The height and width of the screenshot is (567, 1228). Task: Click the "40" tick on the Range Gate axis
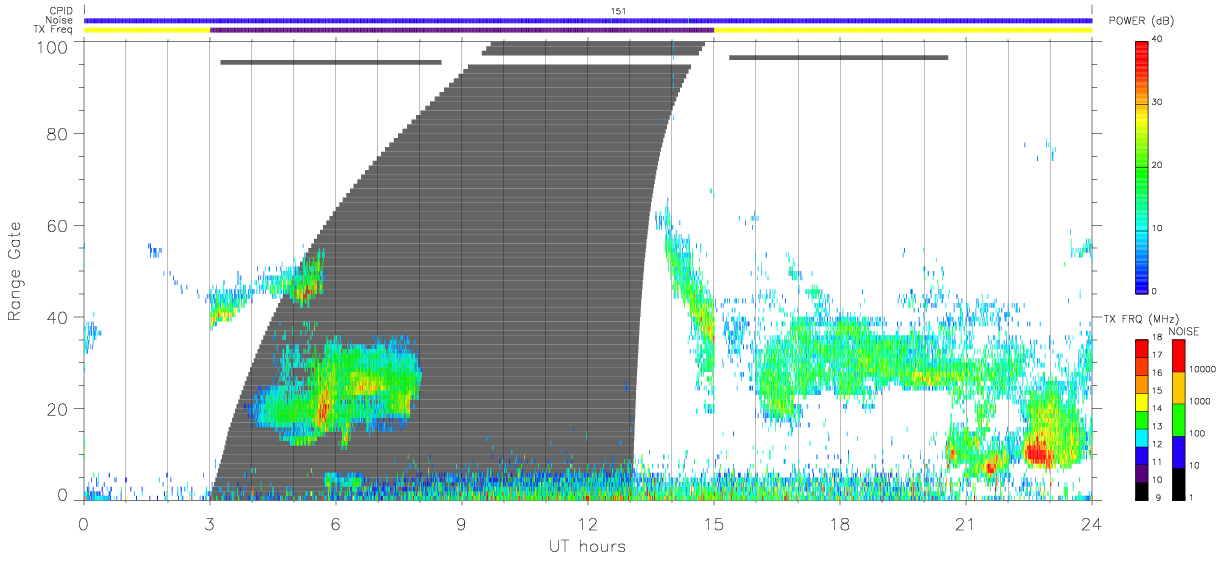(x=58, y=317)
